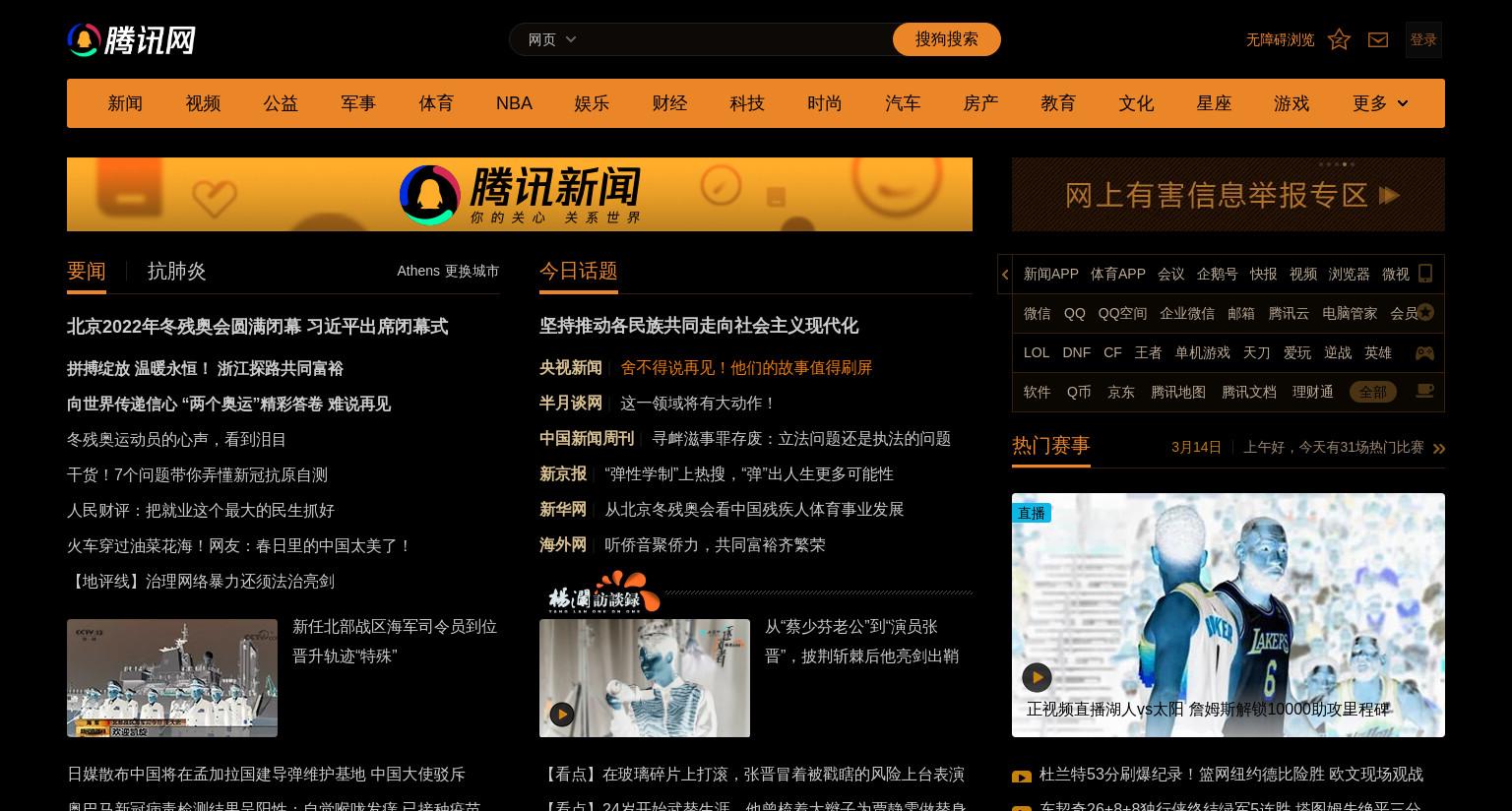This screenshot has width=1512, height=811.
Task: Switch to the 抗肺炎 tab
Action: [x=177, y=272]
